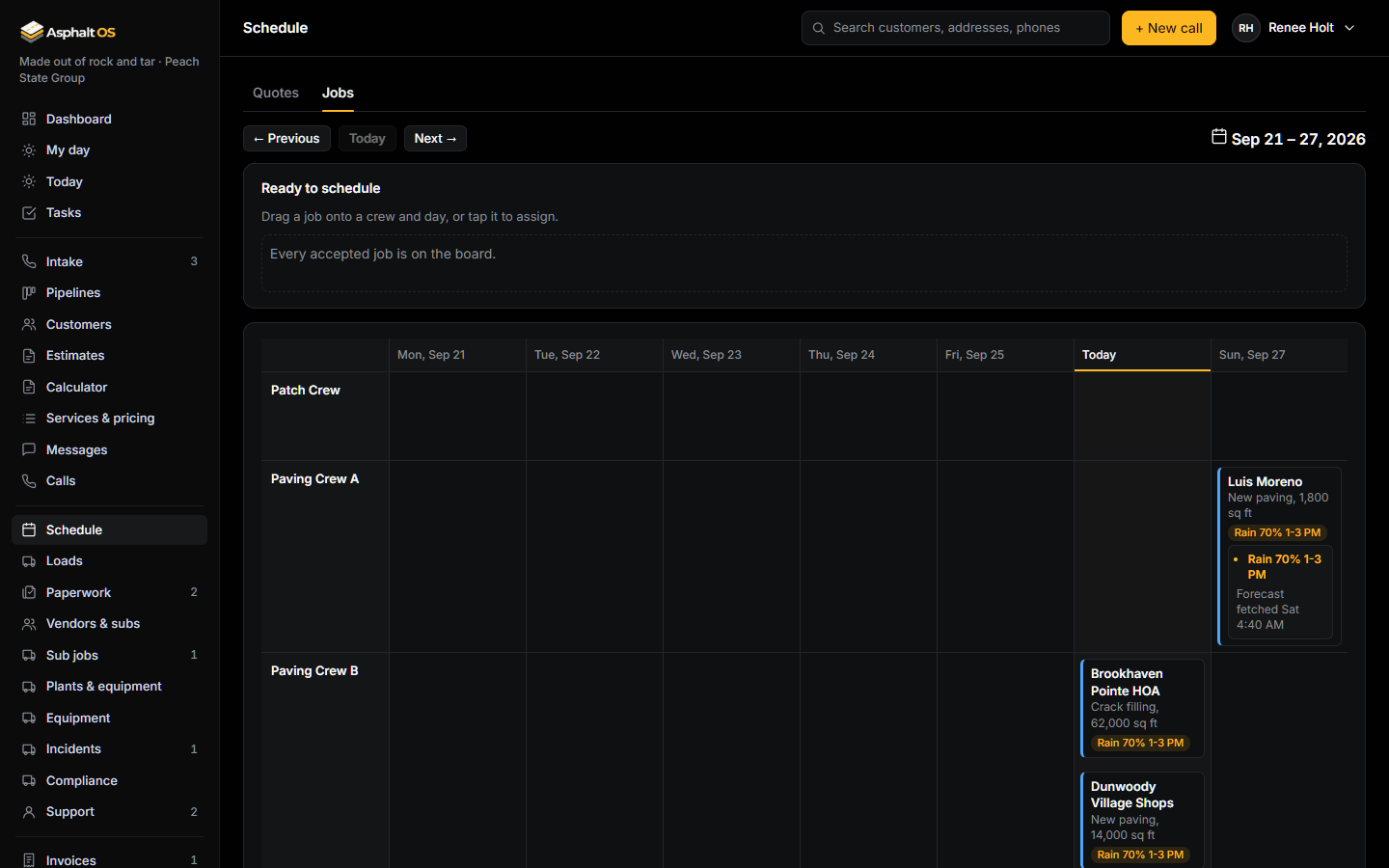Click the Messages chat bubble icon
Image resolution: width=1389 pixels, height=868 pixels.
(x=29, y=449)
